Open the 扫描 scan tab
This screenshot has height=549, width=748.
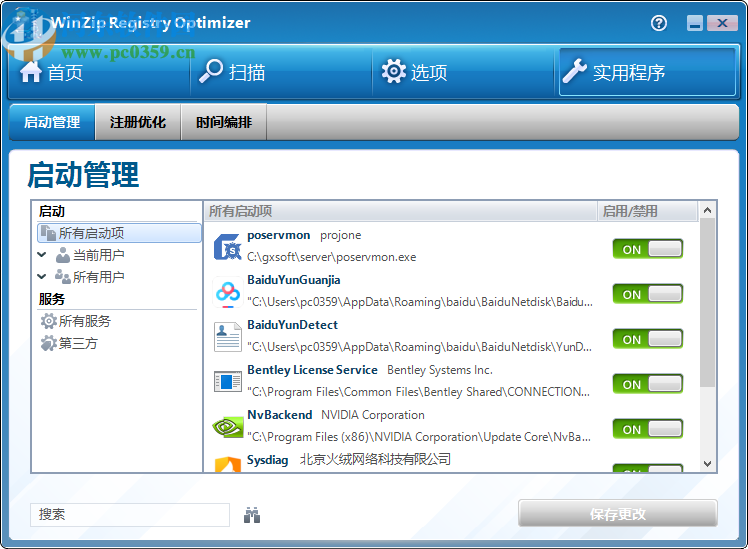[281, 72]
